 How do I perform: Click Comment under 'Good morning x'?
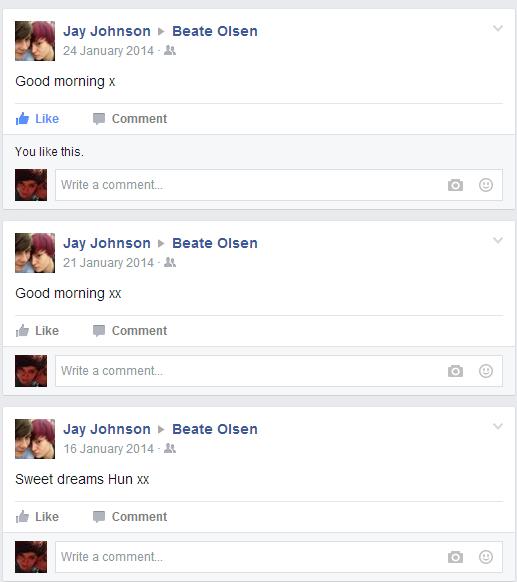(130, 119)
